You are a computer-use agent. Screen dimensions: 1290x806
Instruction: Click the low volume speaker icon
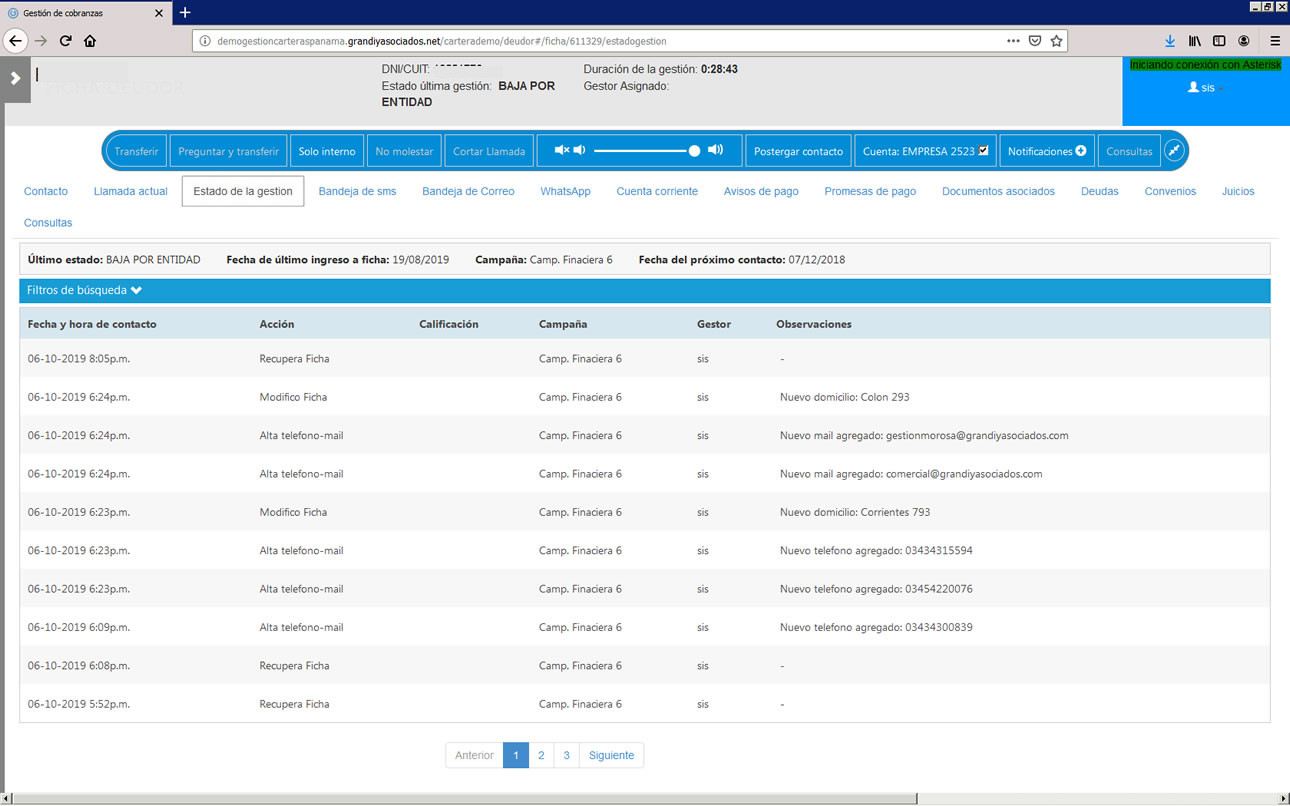pos(579,151)
